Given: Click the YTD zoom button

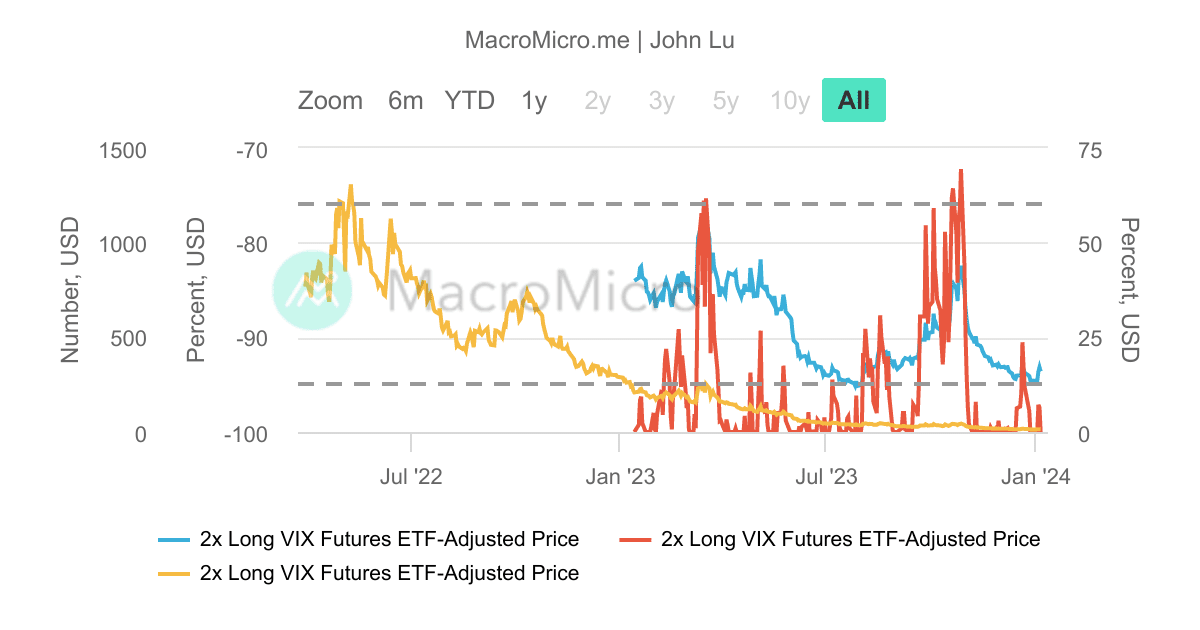Looking at the screenshot, I should coord(470,100).
